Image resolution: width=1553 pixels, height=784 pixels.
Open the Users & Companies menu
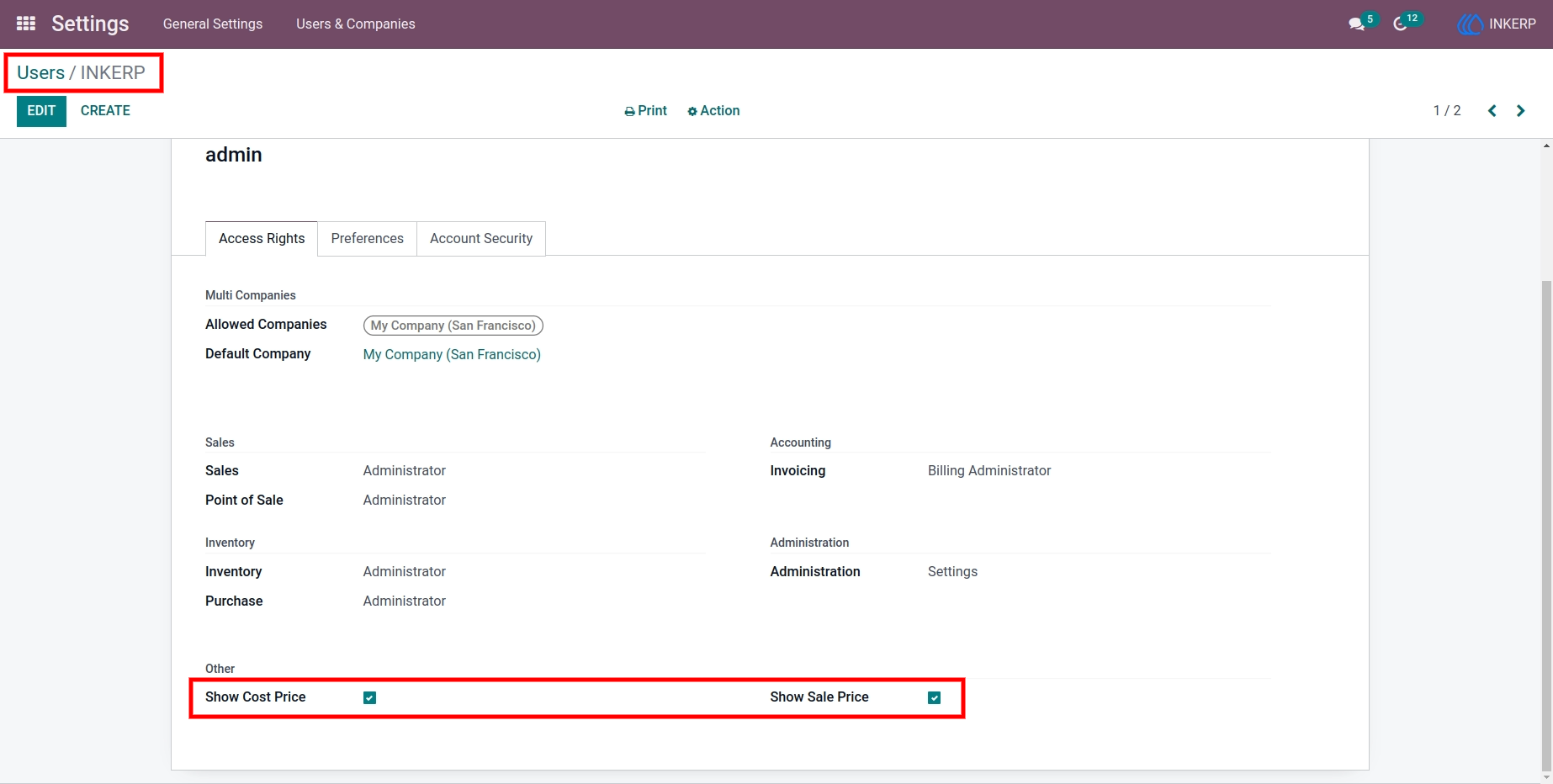click(356, 24)
